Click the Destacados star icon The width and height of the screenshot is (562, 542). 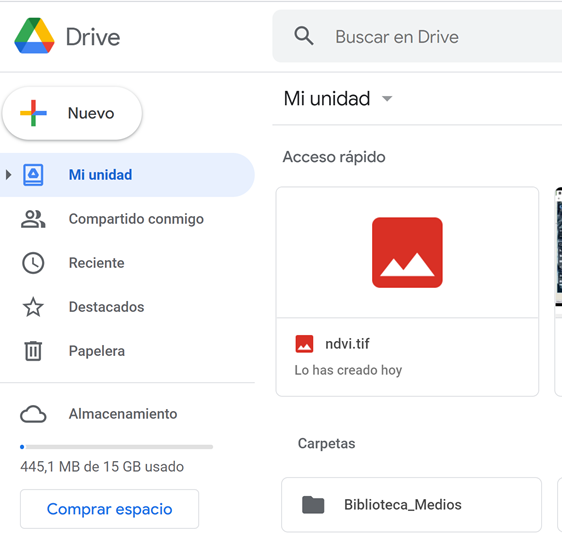[33, 307]
